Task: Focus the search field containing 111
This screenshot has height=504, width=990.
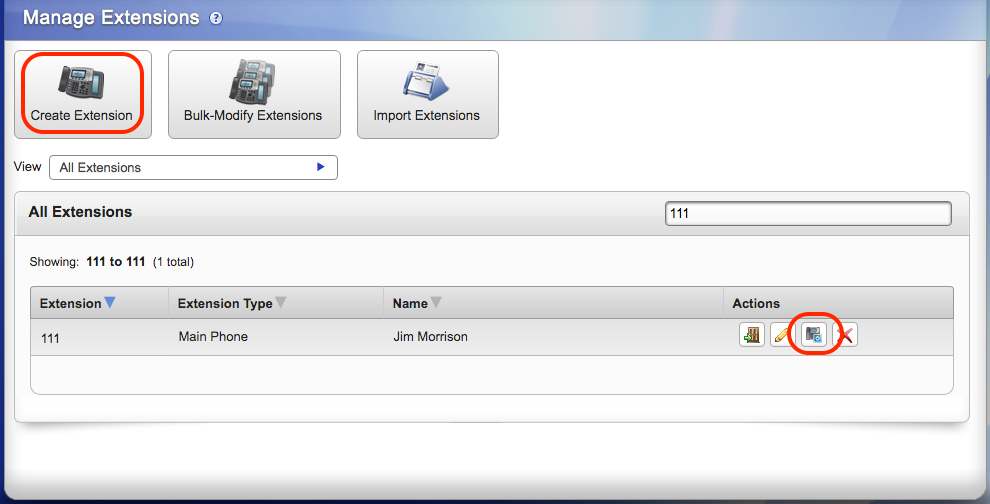Action: 808,213
